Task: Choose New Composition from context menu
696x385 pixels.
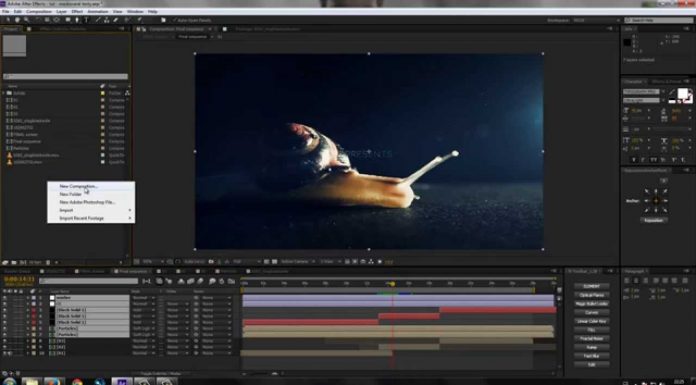Action: [91, 186]
